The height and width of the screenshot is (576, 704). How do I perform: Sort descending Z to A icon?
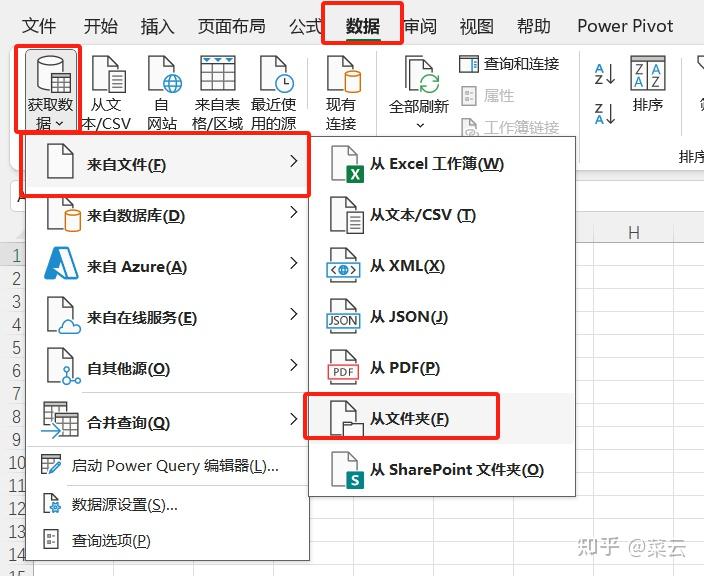tap(604, 113)
